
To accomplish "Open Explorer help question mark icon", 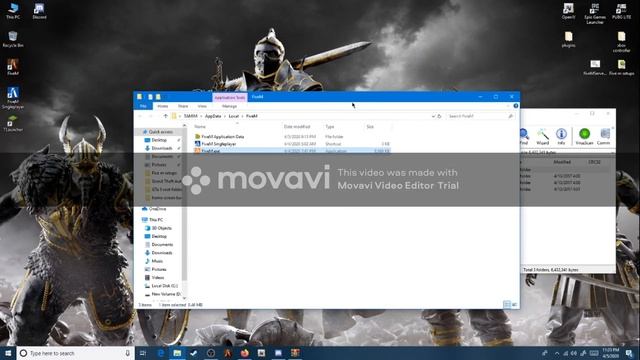I will (x=516, y=106).
